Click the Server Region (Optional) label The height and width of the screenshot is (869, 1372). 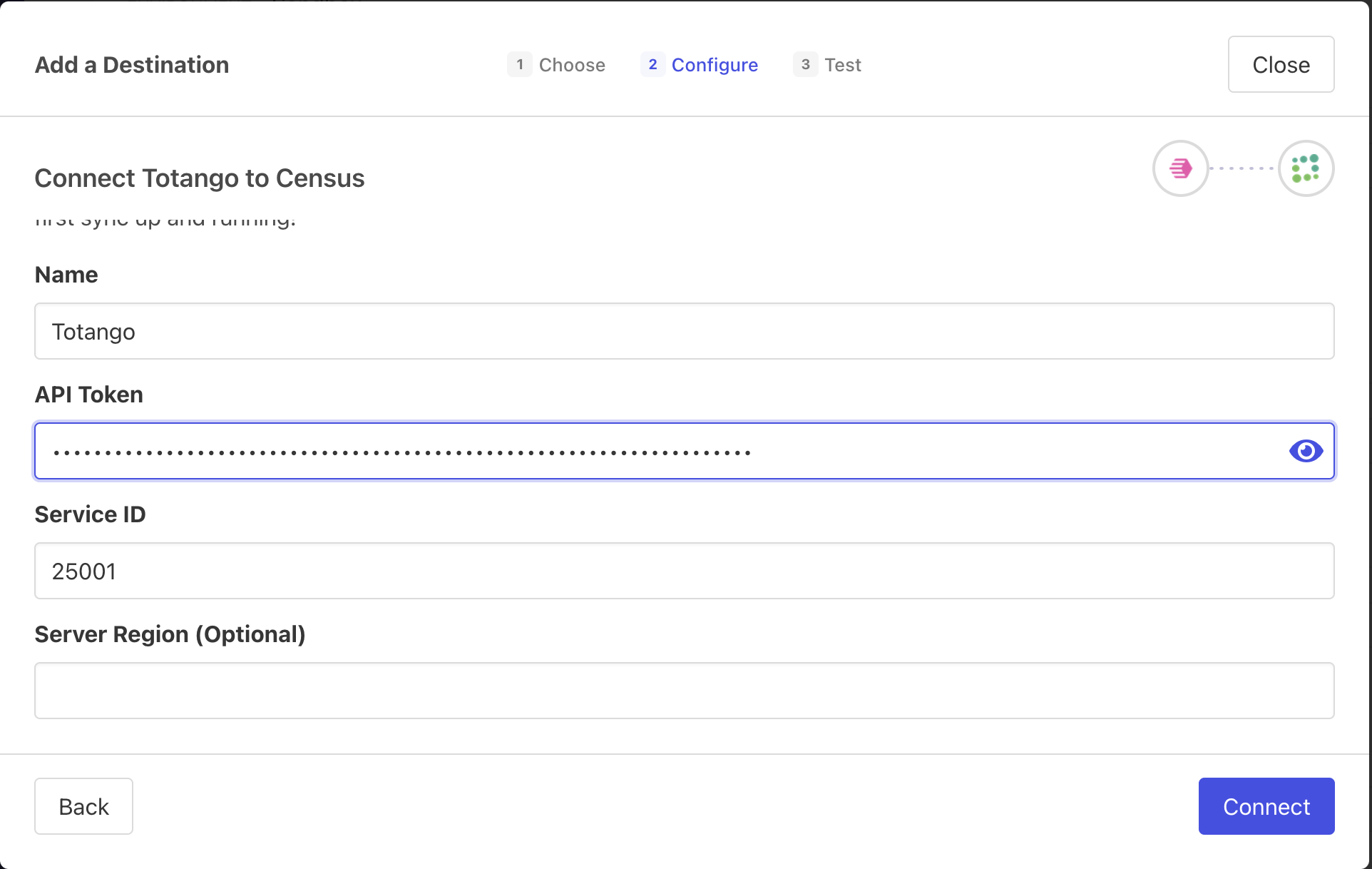(x=170, y=634)
